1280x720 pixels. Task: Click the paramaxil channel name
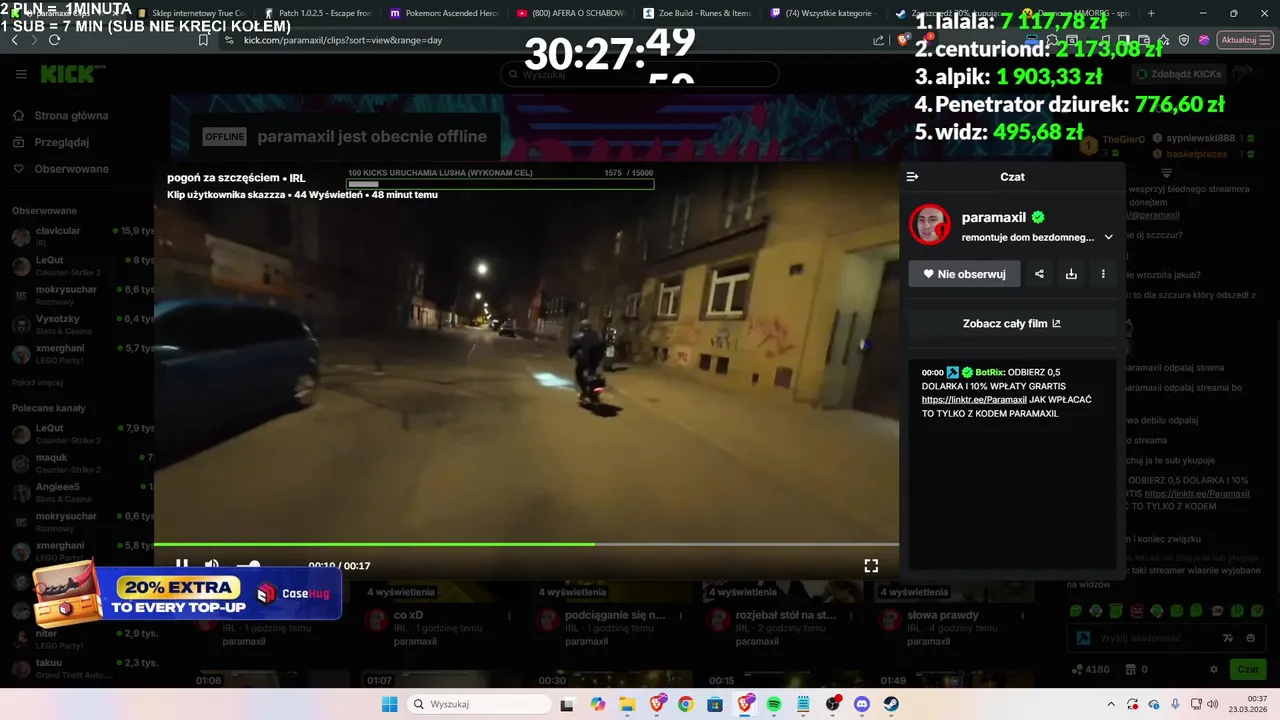pyautogui.click(x=994, y=217)
